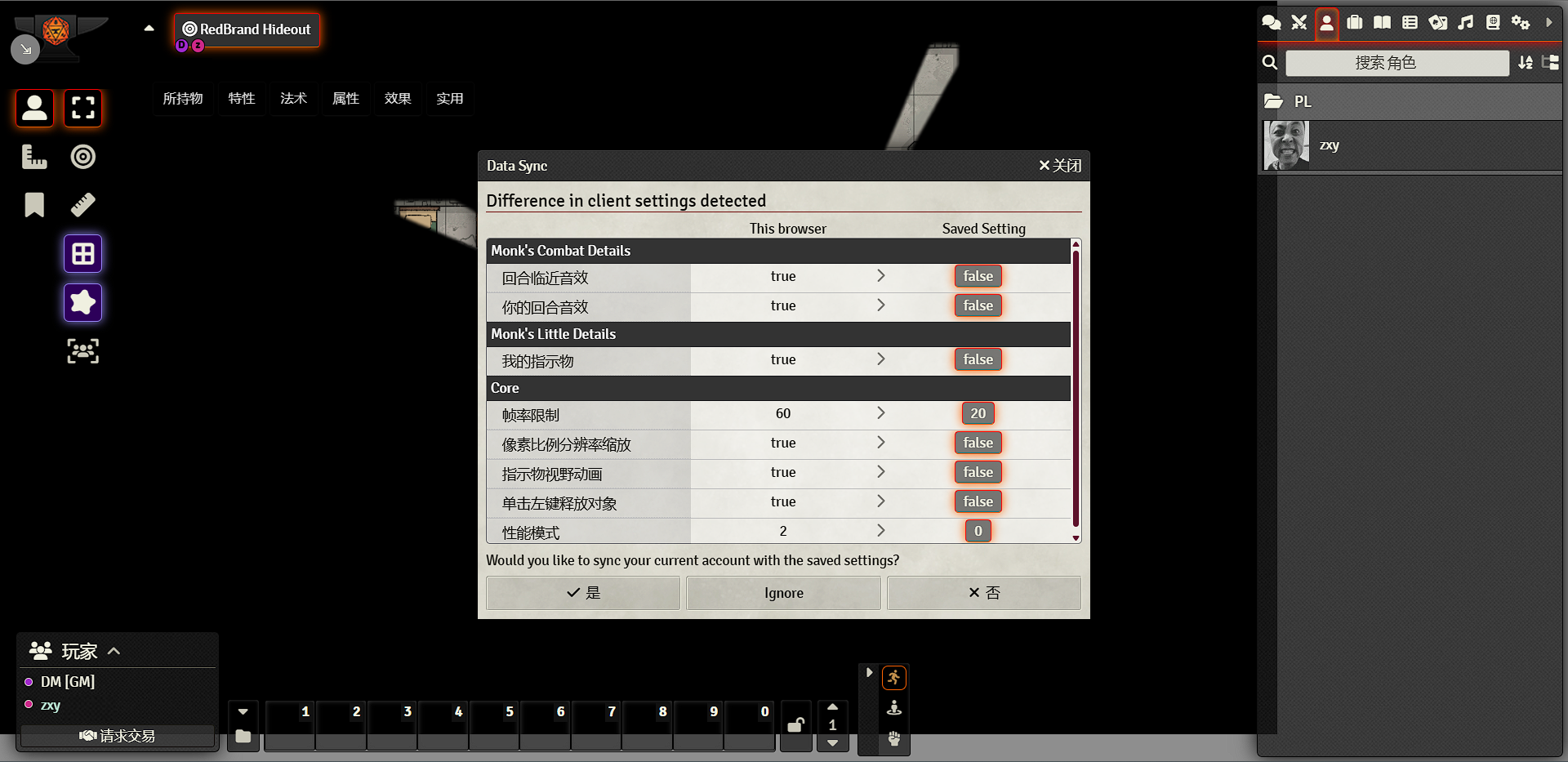Open the compendium packs sidebar
This screenshot has width=1568, height=762.
point(1493,23)
